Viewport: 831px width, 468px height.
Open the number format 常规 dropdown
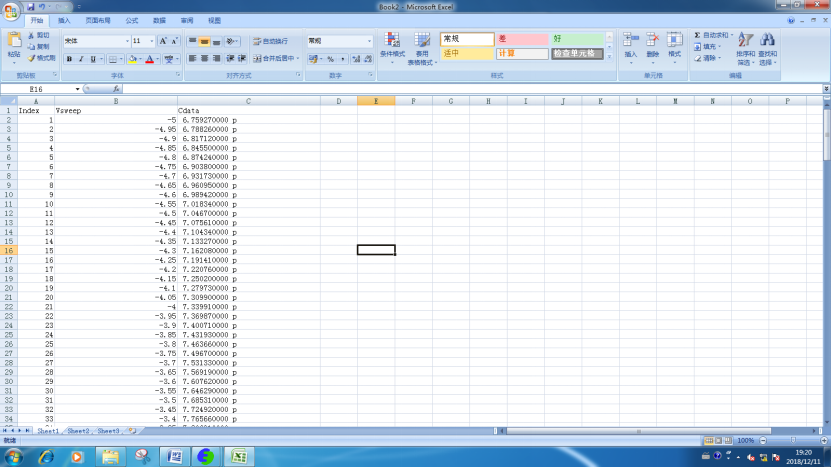pyautogui.click(x=369, y=41)
